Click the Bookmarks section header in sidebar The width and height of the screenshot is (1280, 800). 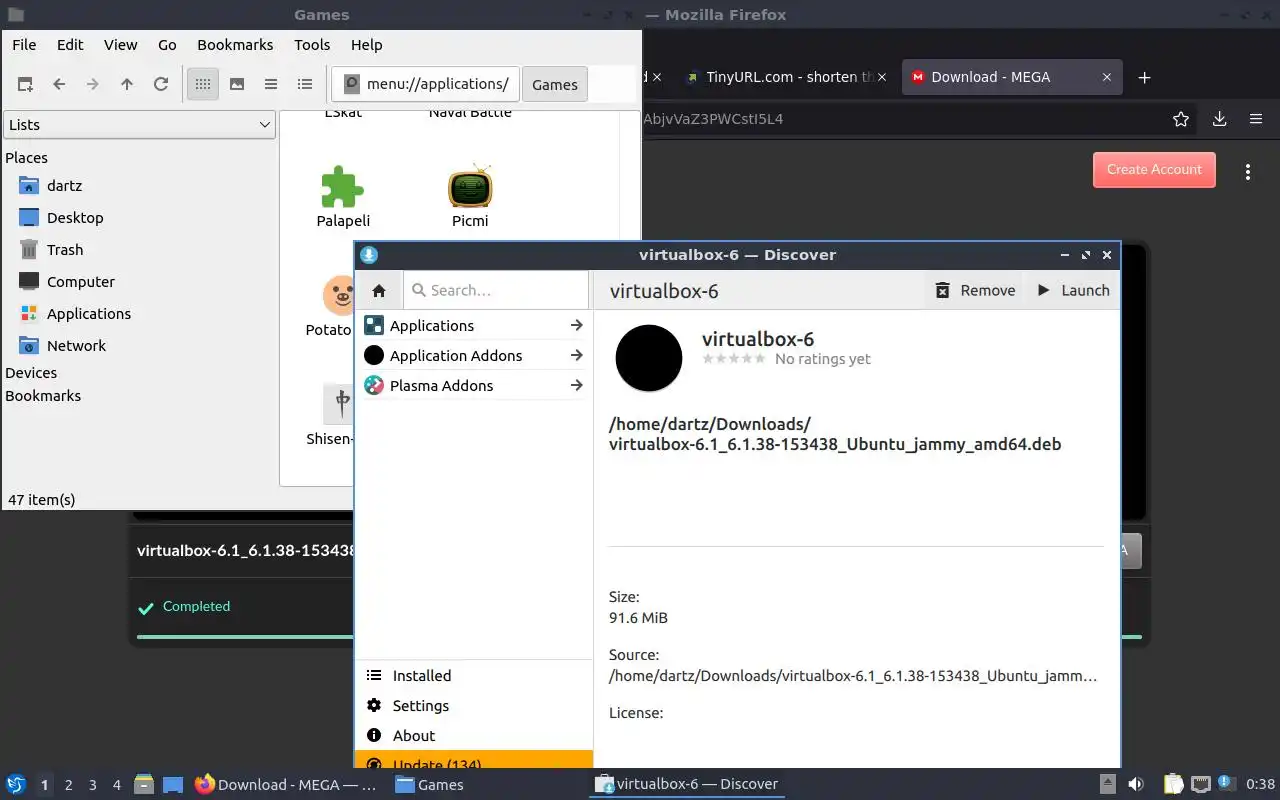[43, 396]
